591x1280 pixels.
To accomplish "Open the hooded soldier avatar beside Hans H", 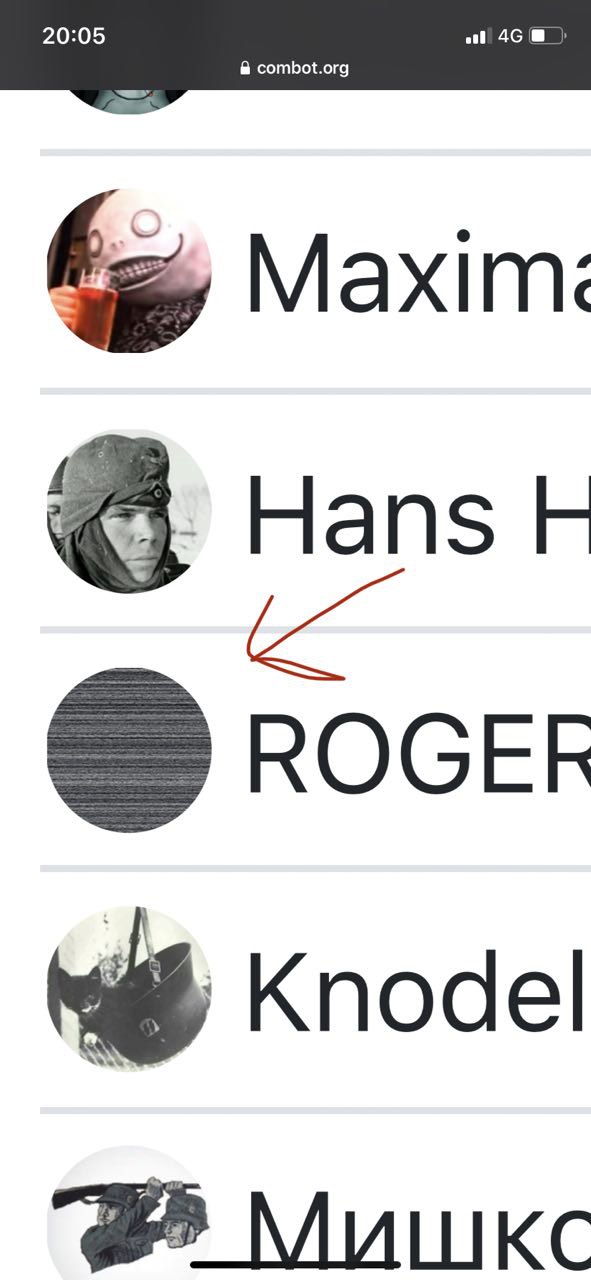I will click(x=129, y=511).
